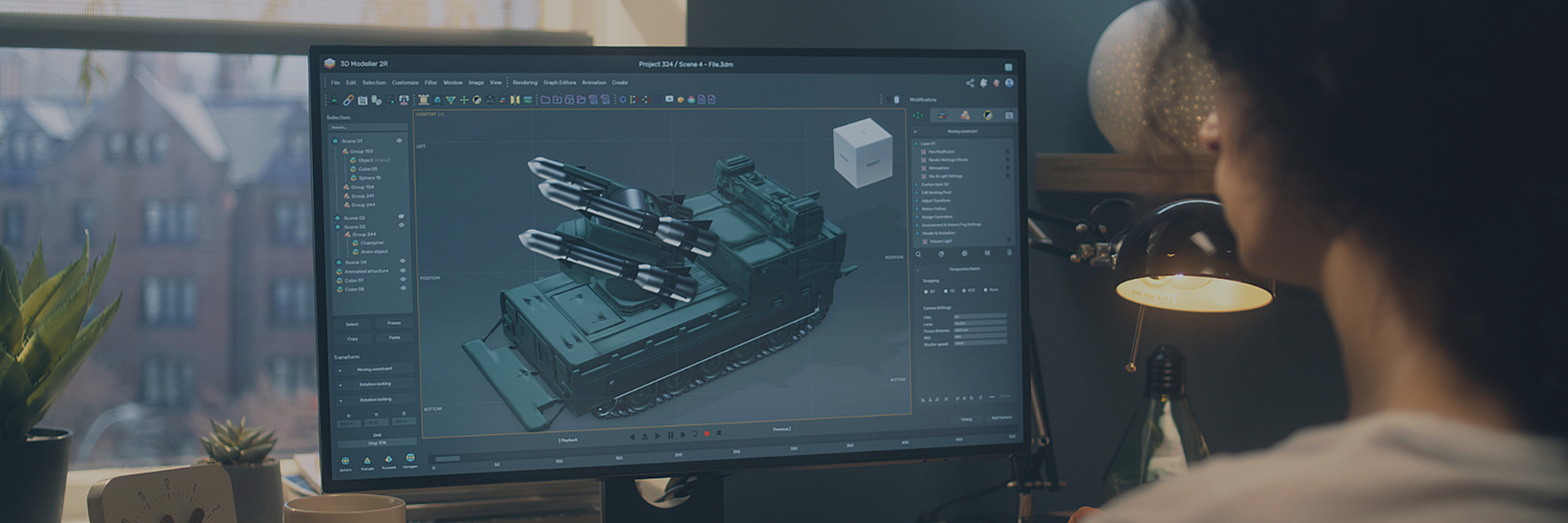Collapse Scene 01 tree node
The image size is (1568, 523).
click(336, 141)
